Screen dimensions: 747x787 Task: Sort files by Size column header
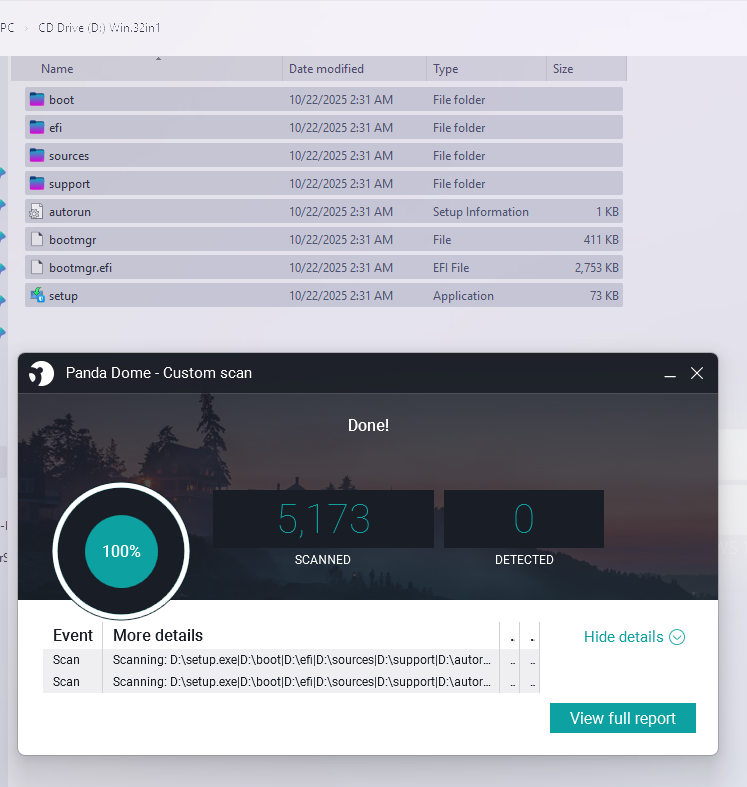(x=586, y=69)
